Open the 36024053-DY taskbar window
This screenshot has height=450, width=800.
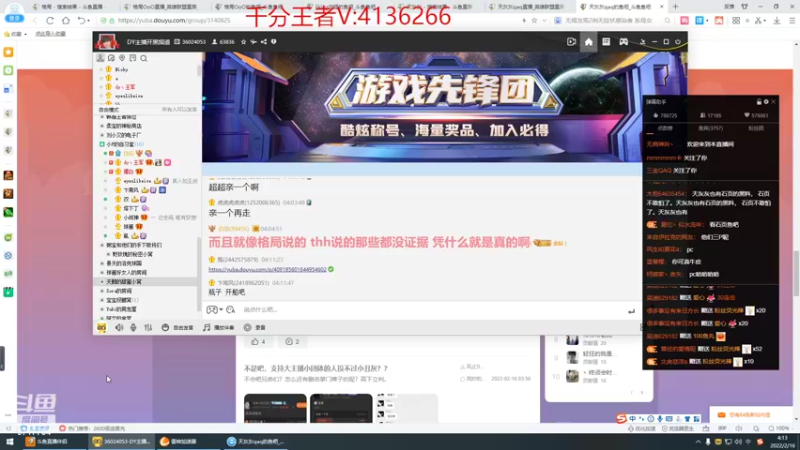coord(121,441)
